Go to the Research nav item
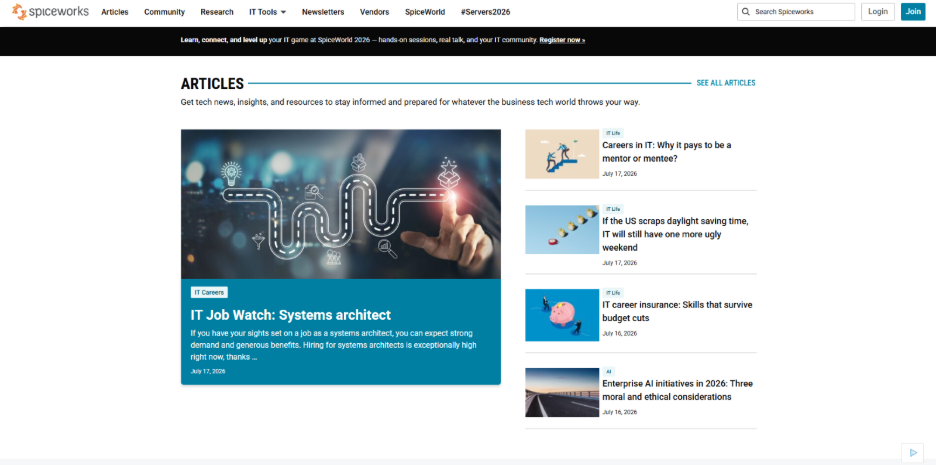The image size is (936, 465). [217, 12]
